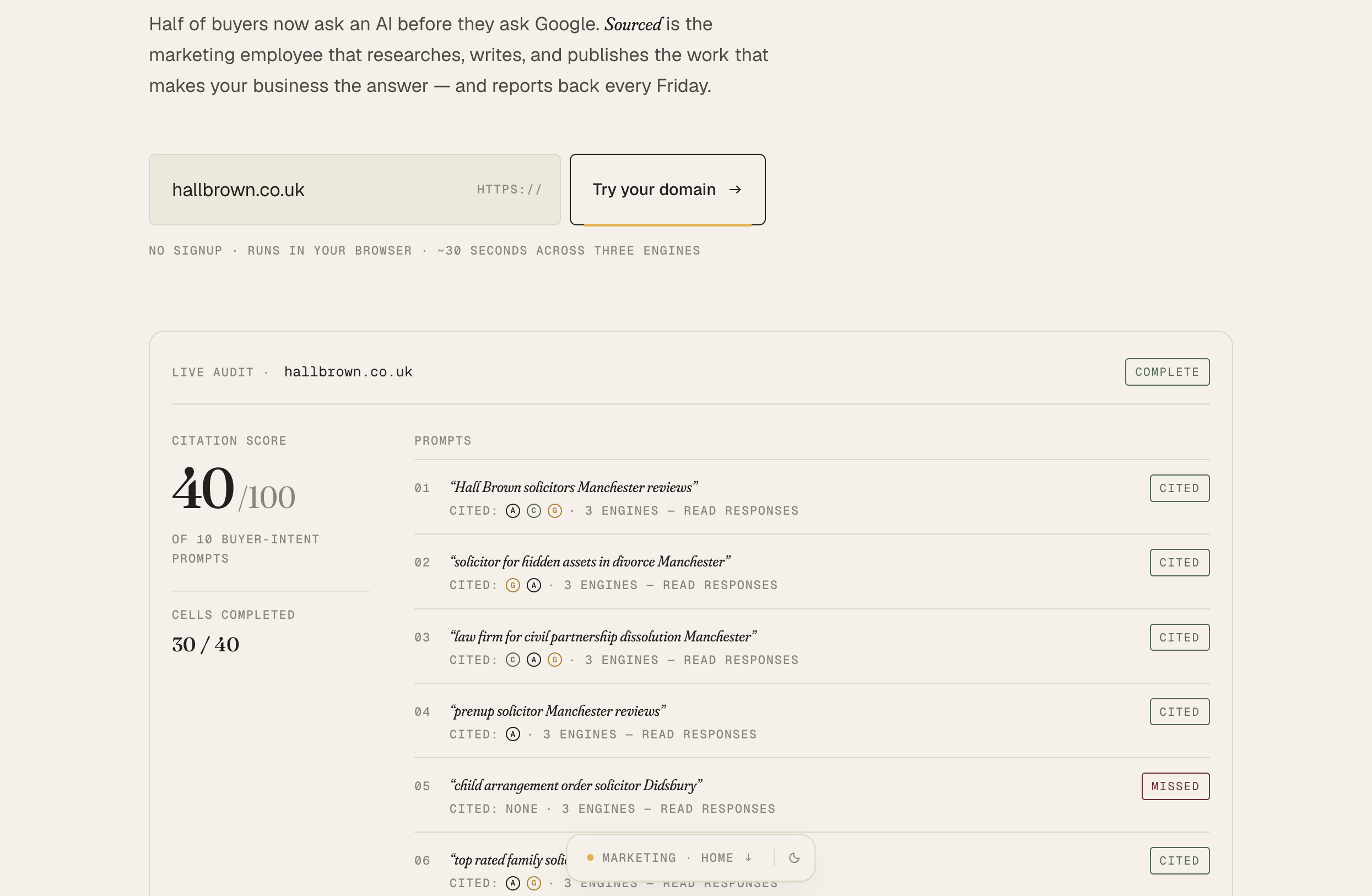This screenshot has width=1372, height=896.
Task: Click the COMPLETE status badge
Action: (1168, 372)
